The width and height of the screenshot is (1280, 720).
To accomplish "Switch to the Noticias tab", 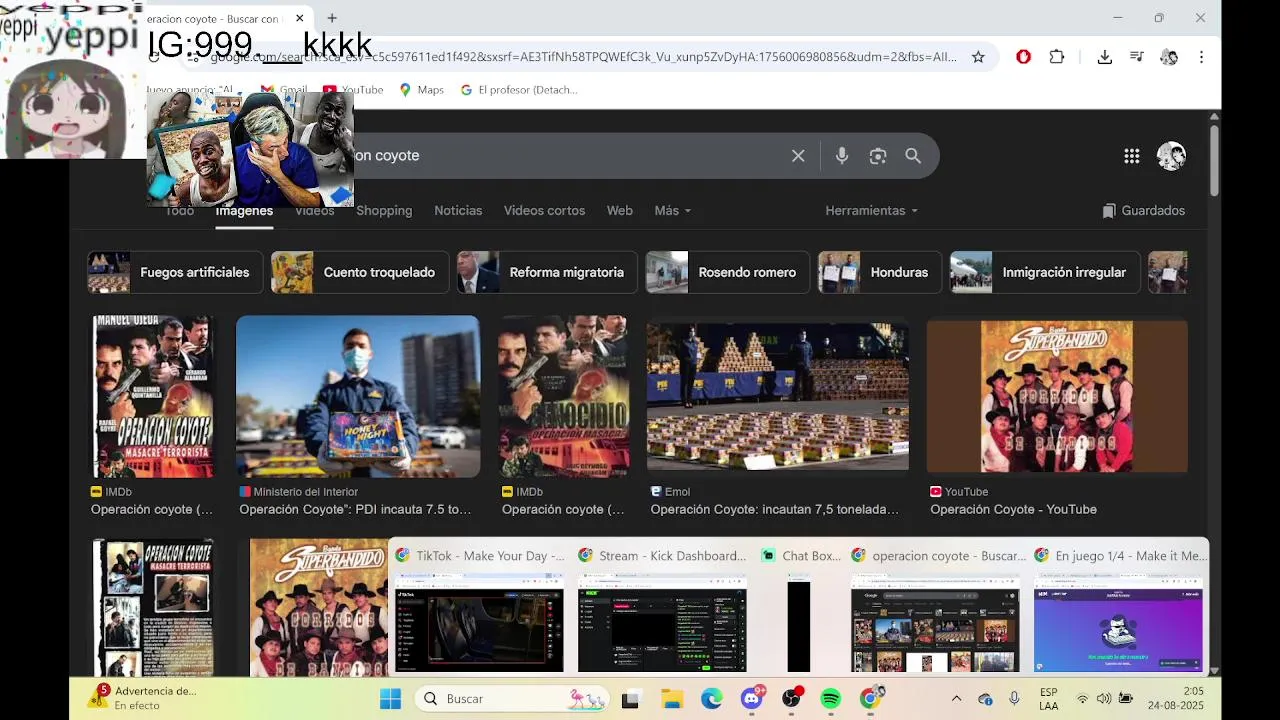I will coord(458,211).
